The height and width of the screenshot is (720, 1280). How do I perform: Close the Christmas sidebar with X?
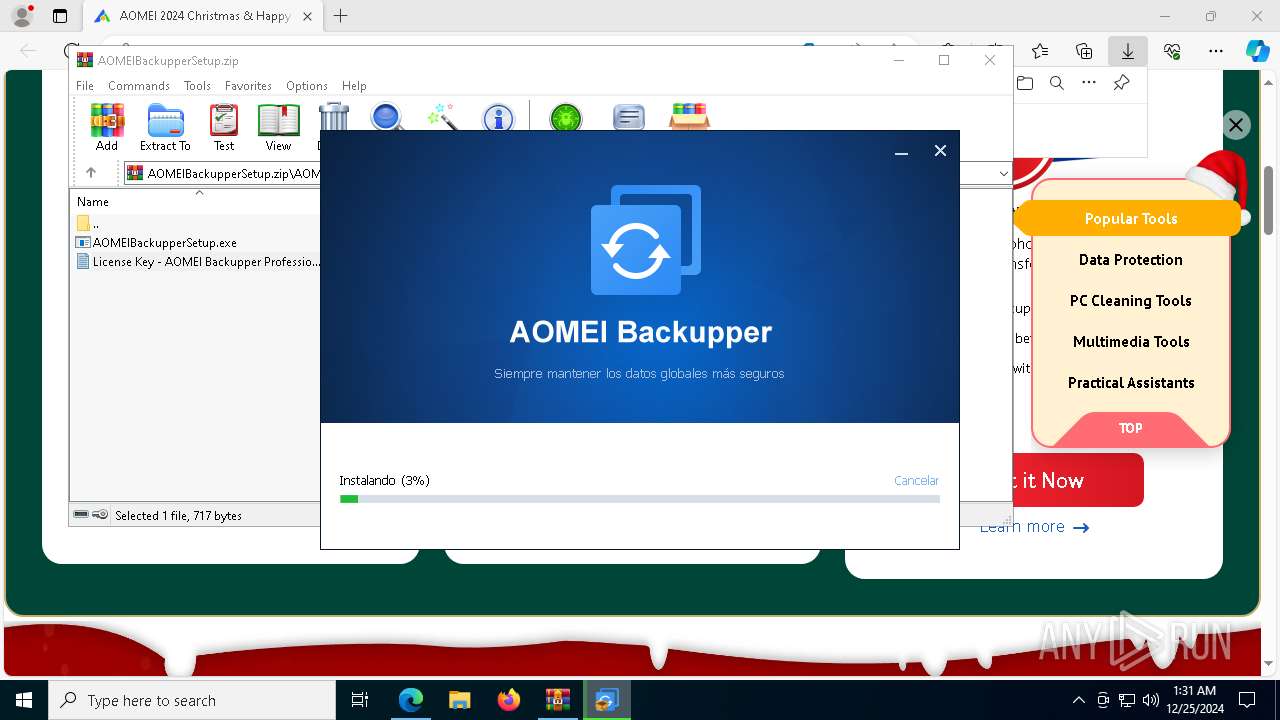[1236, 125]
